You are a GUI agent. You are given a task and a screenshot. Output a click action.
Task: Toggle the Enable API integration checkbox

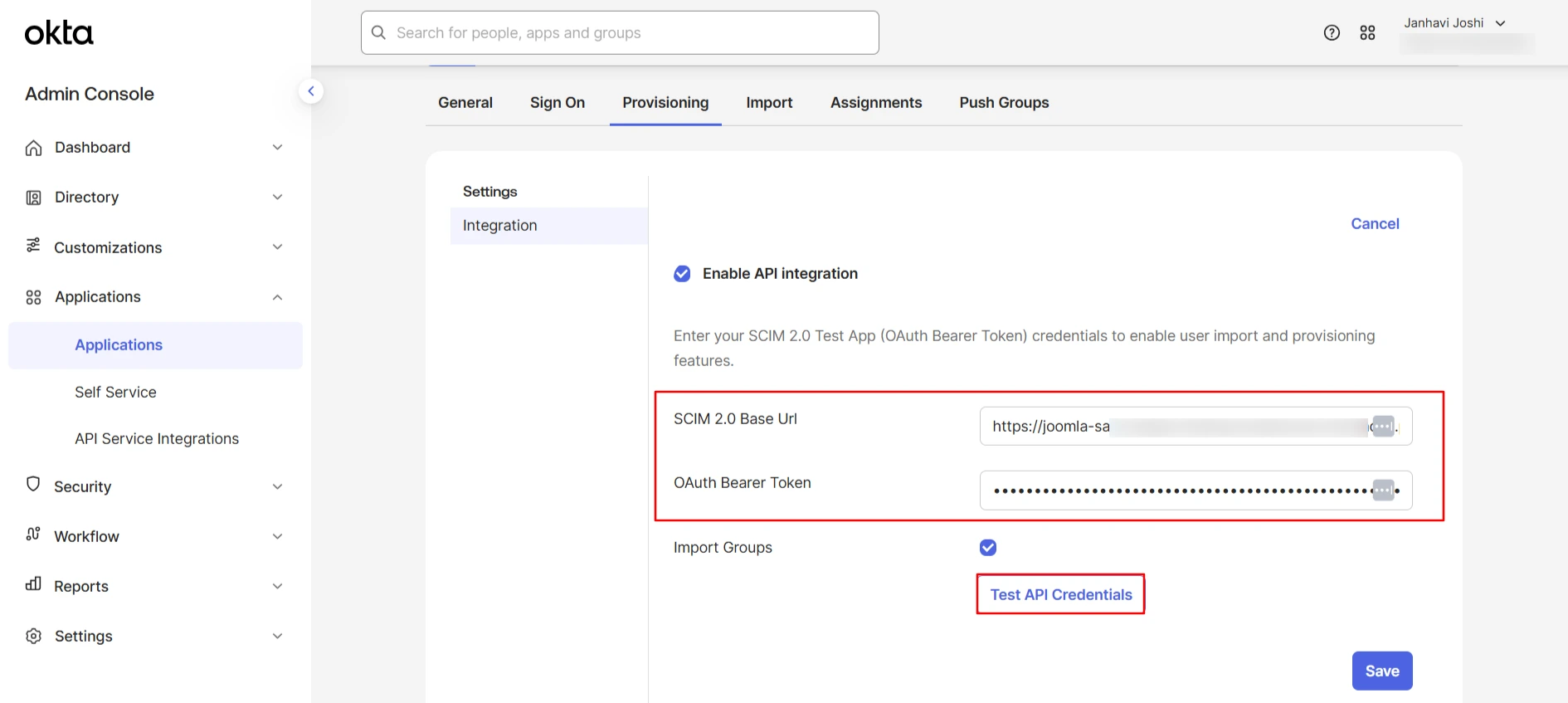point(682,274)
